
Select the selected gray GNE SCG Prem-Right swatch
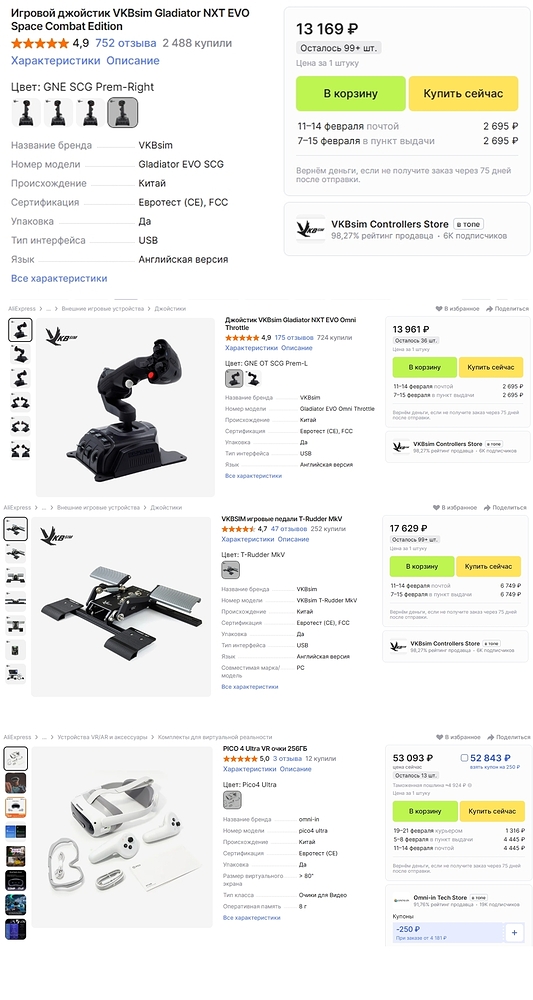tap(122, 113)
